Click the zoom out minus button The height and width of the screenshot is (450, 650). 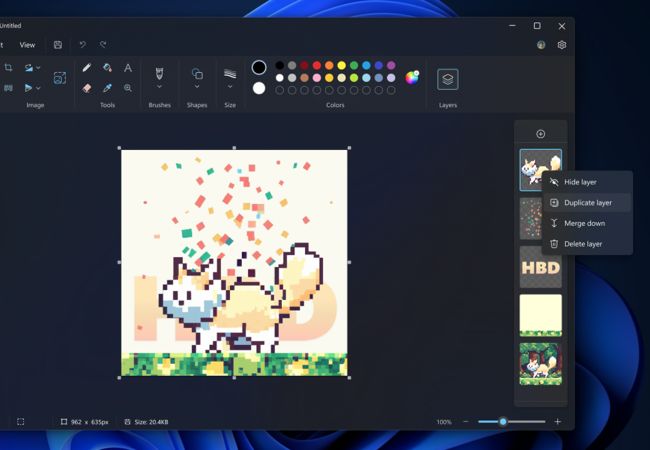click(x=466, y=421)
